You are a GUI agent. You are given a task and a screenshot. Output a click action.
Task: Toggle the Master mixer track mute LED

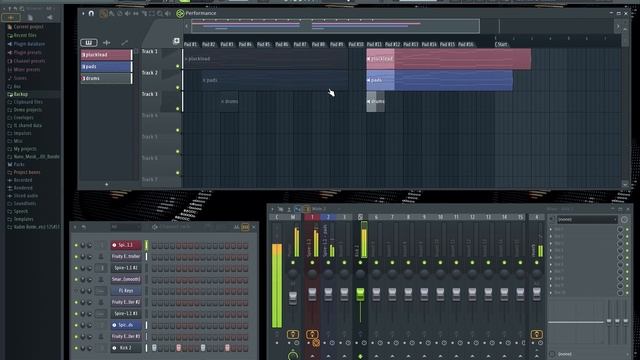[x=293, y=263]
